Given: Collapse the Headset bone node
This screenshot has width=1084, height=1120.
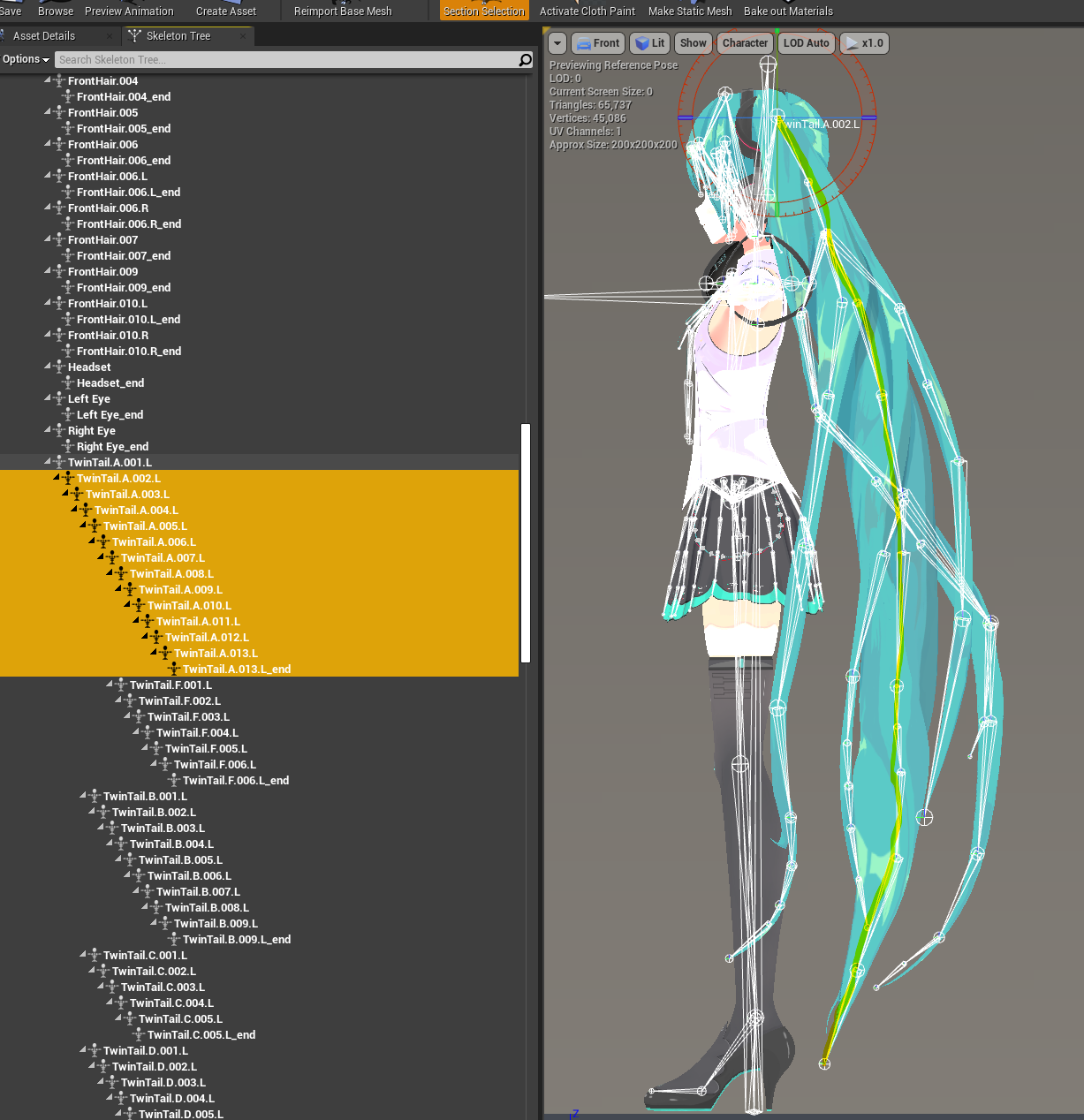Looking at the screenshot, I should pos(48,366).
